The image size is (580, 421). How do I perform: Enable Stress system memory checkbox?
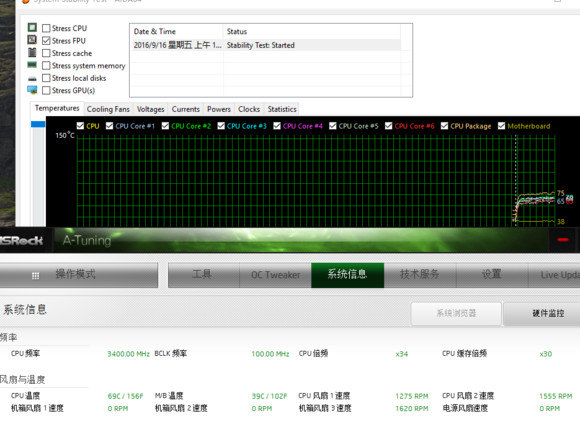46,66
